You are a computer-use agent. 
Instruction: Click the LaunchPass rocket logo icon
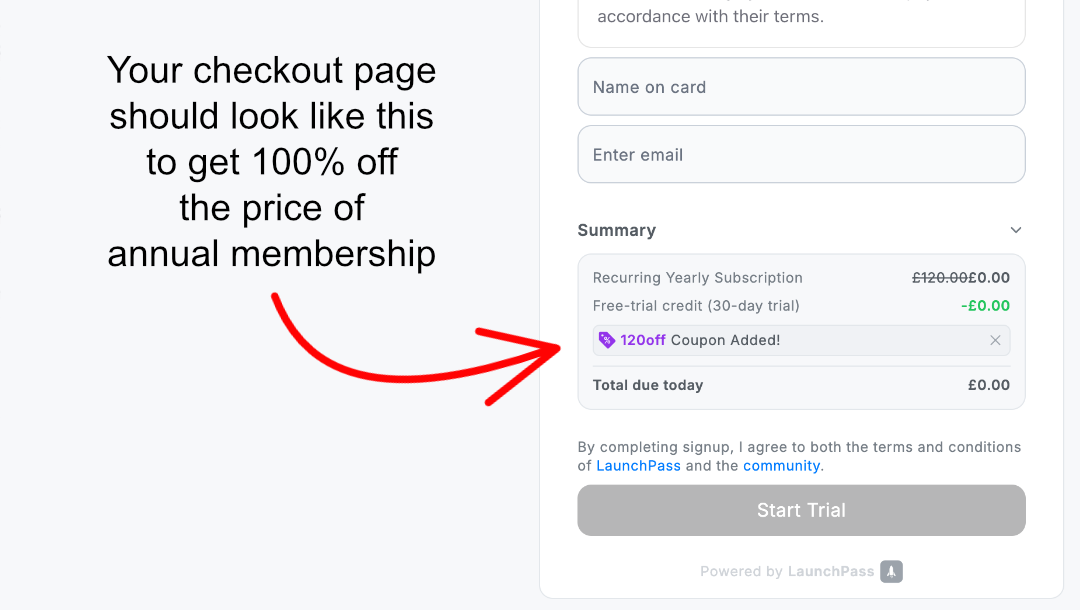[x=891, y=571]
